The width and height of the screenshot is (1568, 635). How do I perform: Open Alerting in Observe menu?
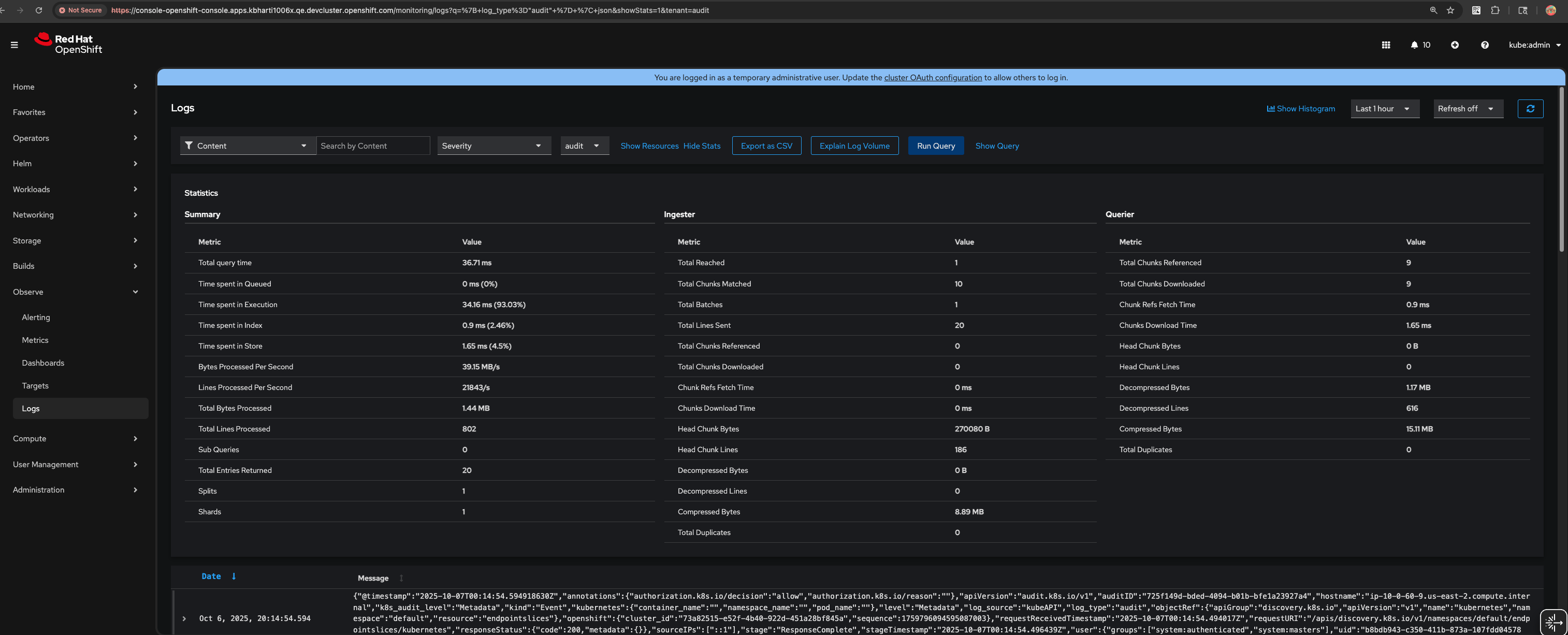click(36, 317)
